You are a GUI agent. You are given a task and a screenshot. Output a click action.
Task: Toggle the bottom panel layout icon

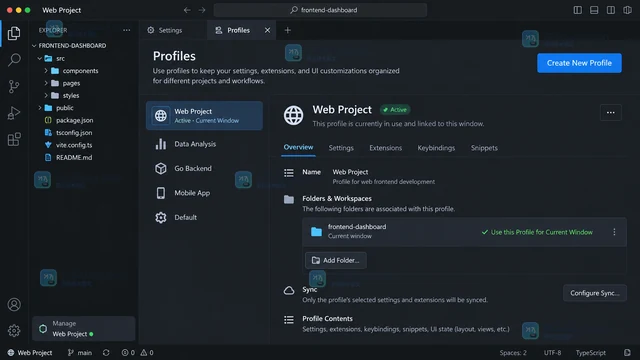(594, 10)
